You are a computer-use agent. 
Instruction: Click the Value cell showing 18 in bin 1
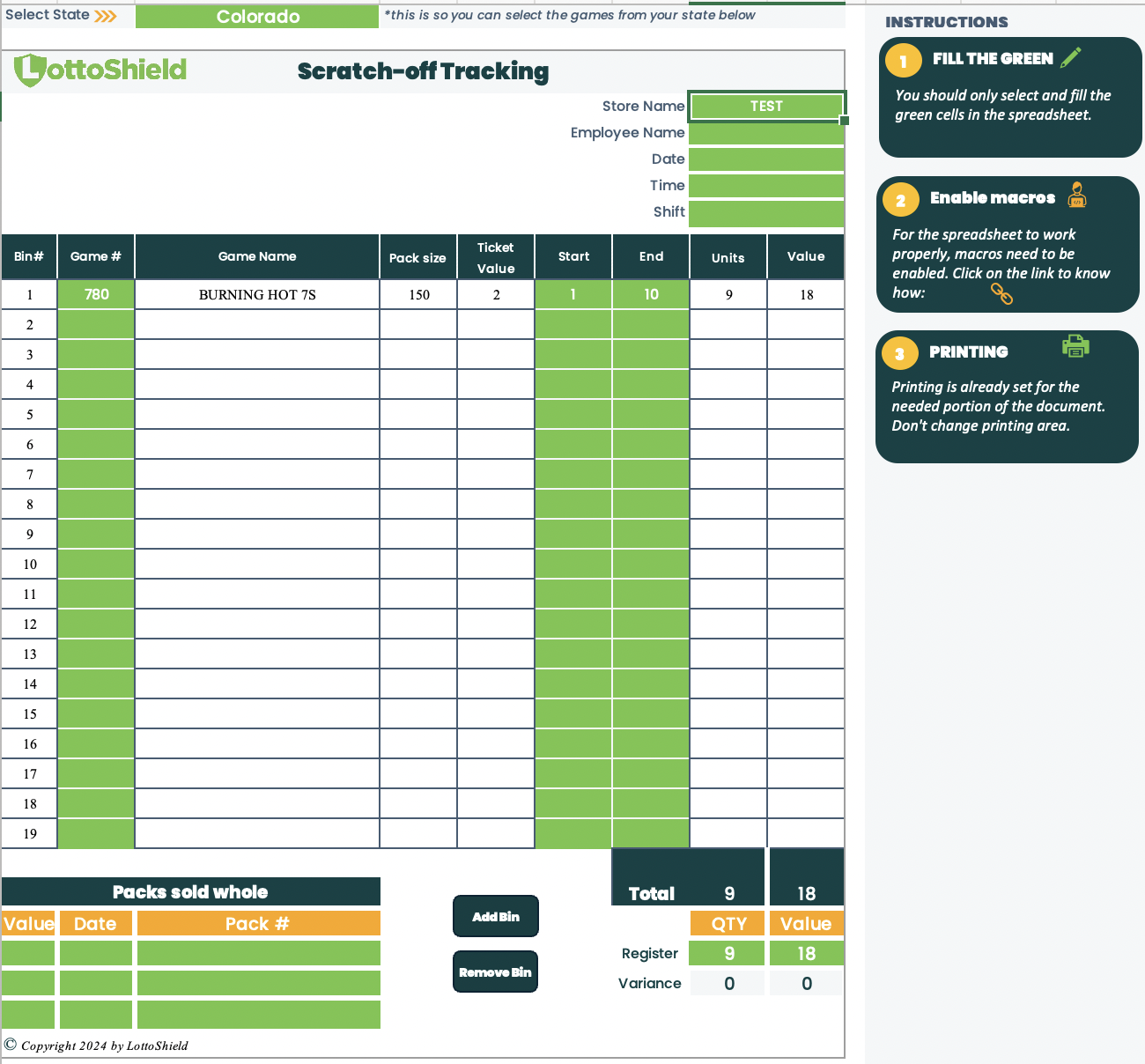point(806,294)
